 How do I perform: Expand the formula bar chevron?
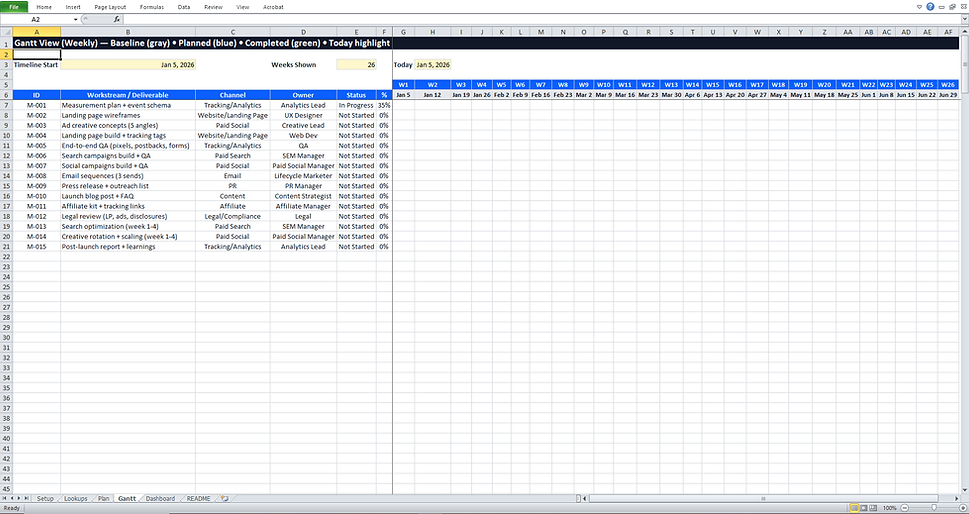[965, 19]
